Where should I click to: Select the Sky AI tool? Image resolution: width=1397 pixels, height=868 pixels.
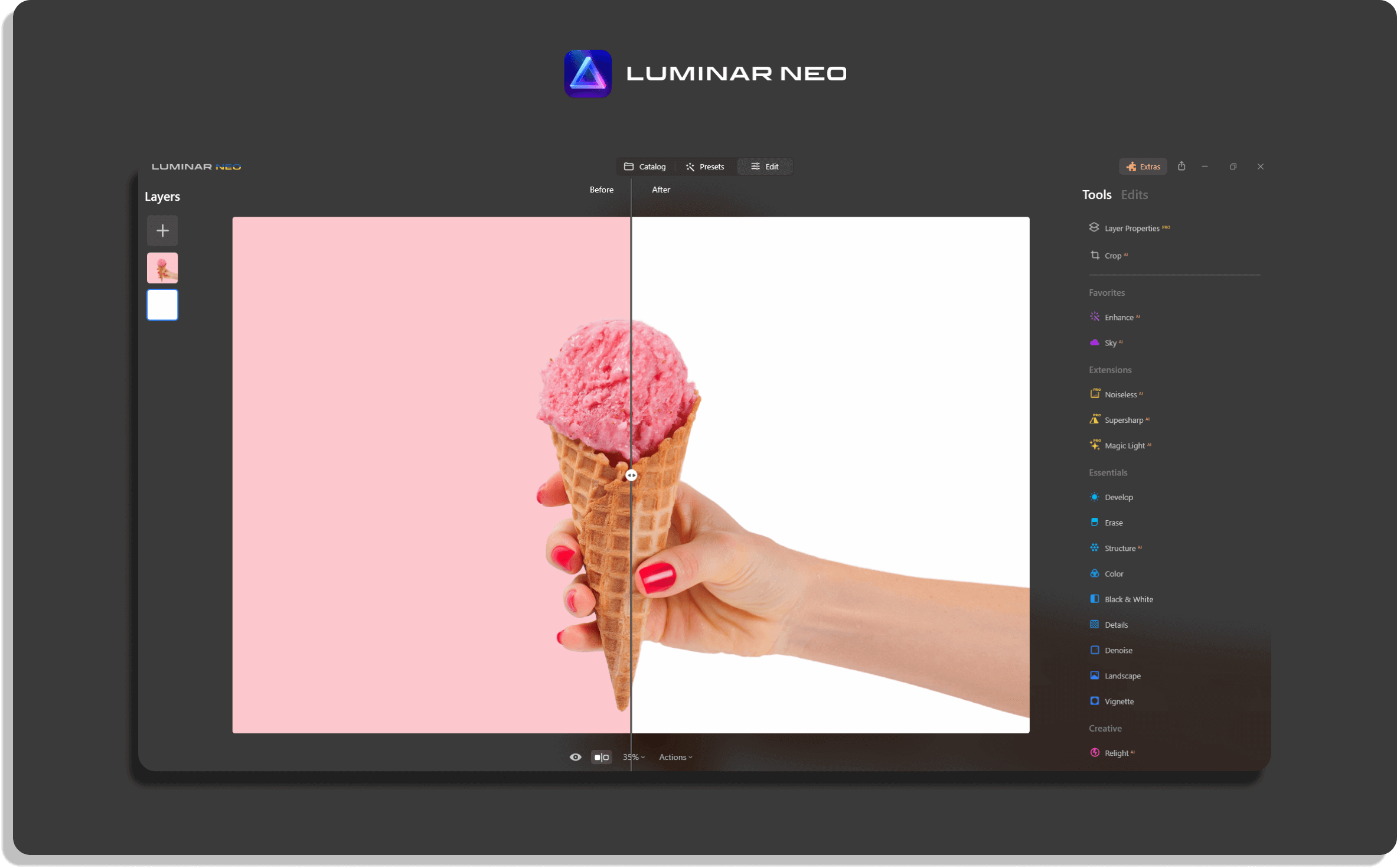[x=1112, y=342]
